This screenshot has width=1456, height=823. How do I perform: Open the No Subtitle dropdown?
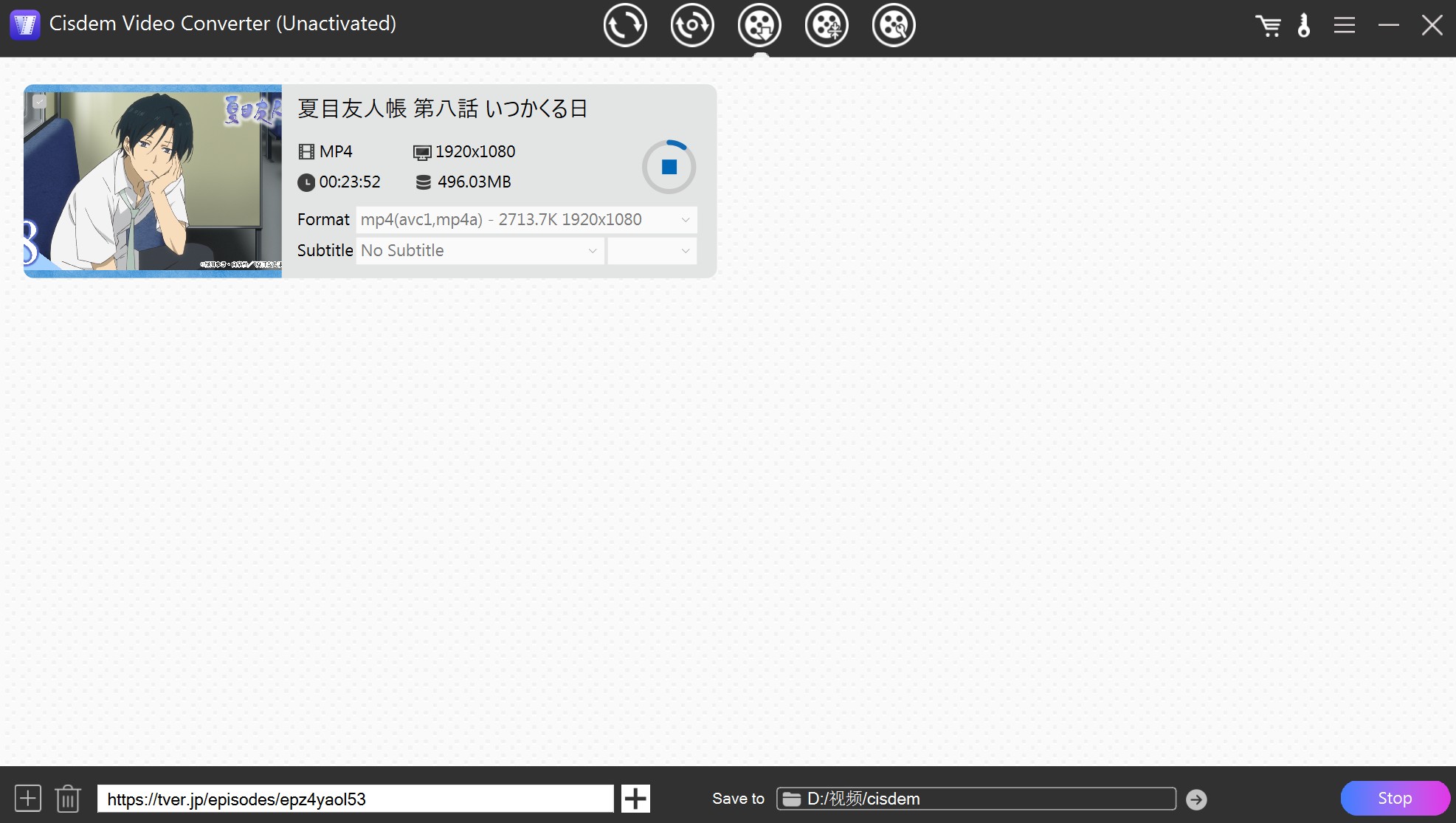(480, 251)
